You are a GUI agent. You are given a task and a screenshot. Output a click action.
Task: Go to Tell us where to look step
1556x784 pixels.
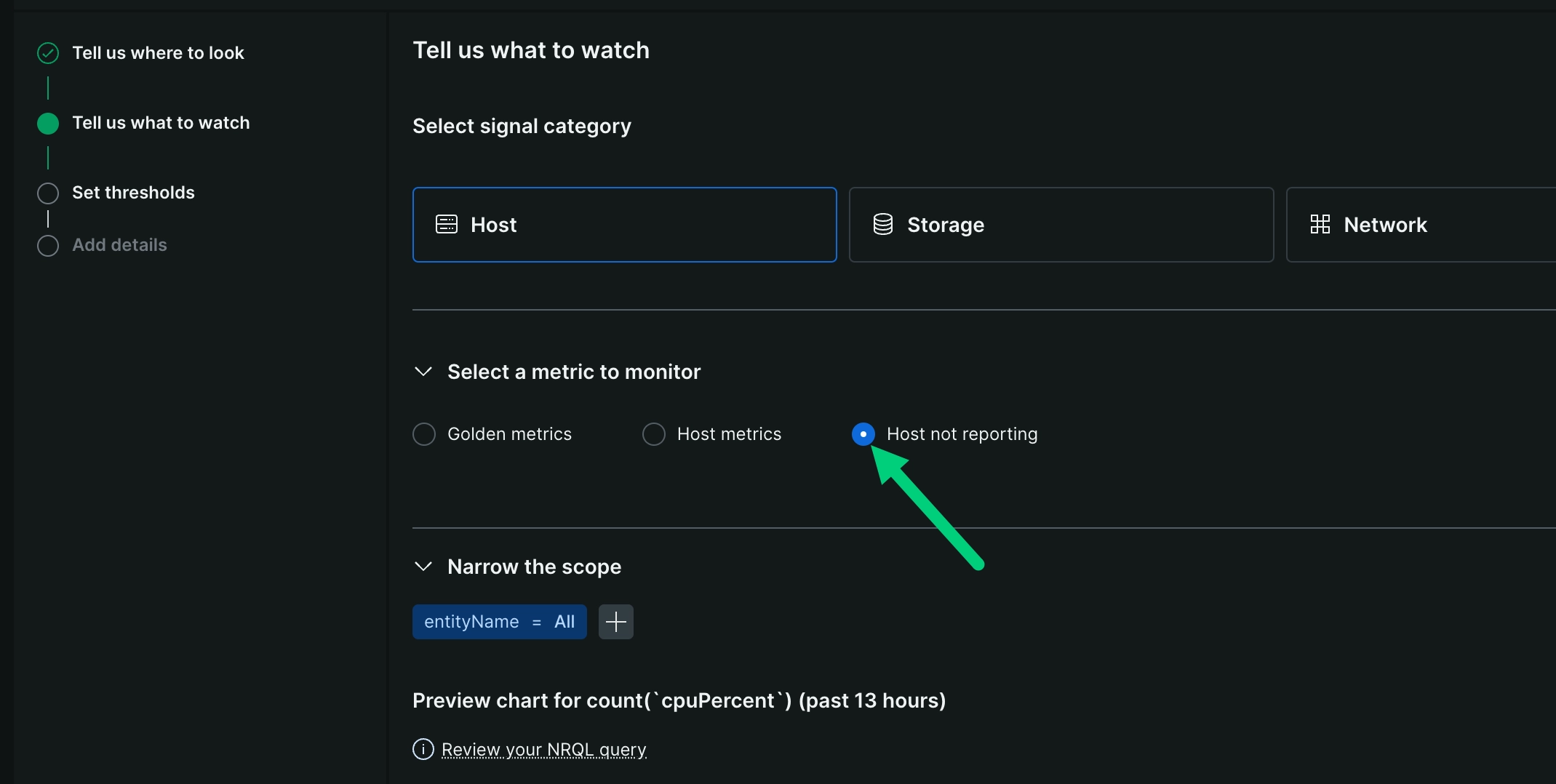click(158, 53)
